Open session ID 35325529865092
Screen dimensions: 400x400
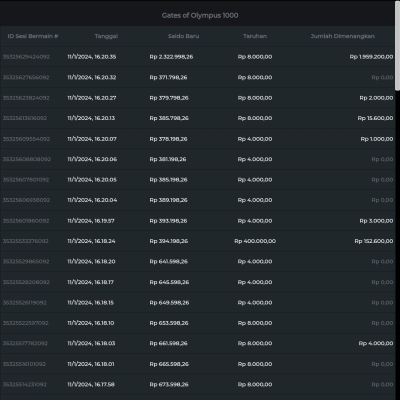tap(26, 261)
